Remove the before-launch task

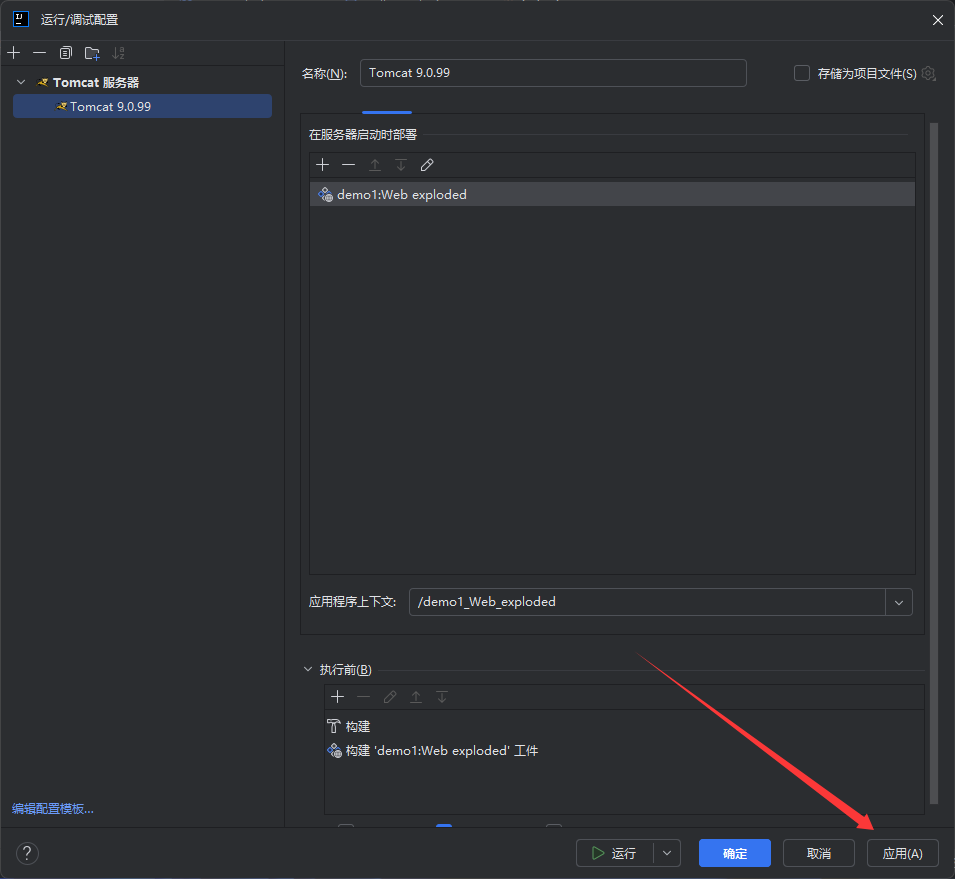[364, 697]
